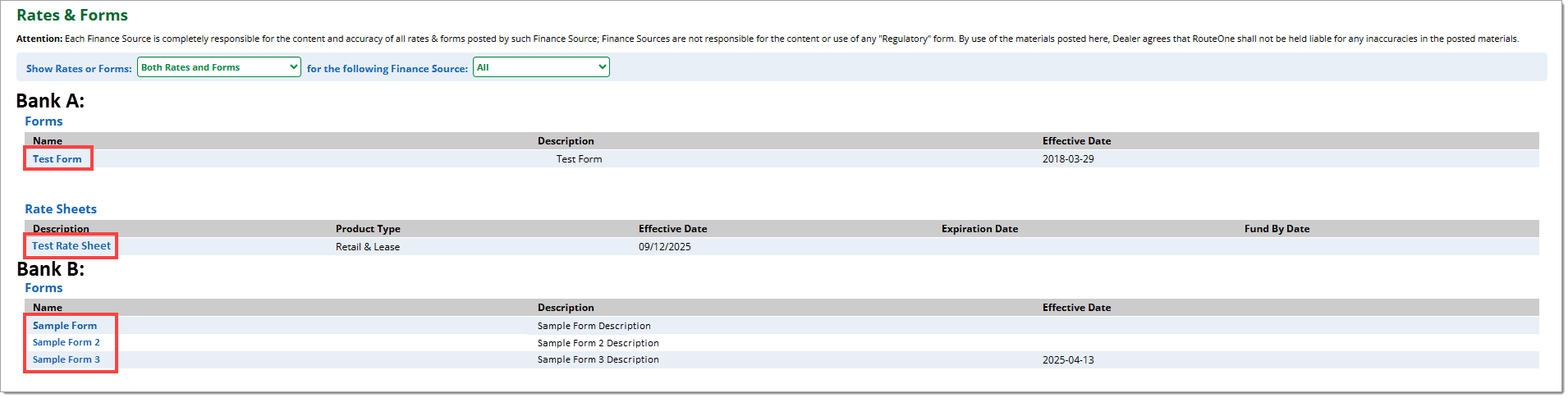
Task: Click the Expiration Date column header
Action: click(979, 229)
